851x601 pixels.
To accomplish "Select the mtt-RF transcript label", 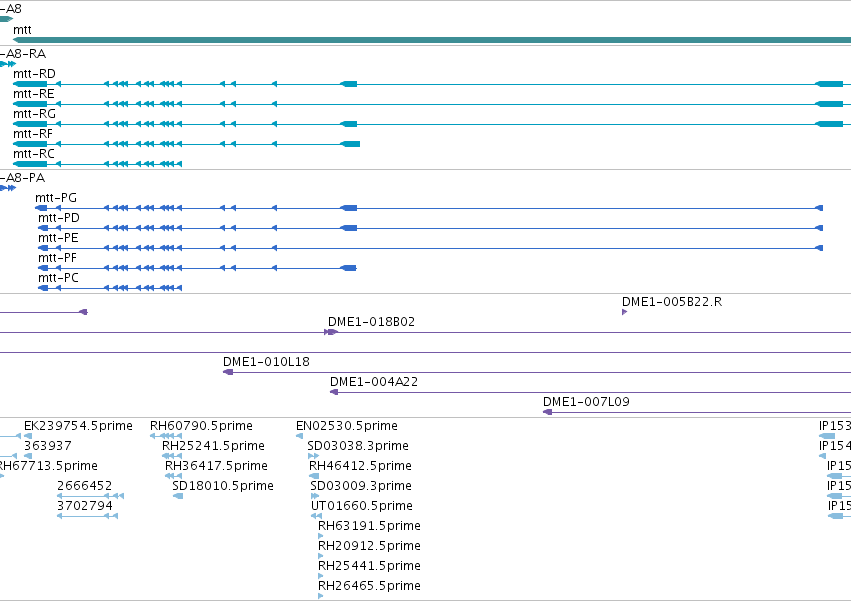I will click(x=33, y=134).
